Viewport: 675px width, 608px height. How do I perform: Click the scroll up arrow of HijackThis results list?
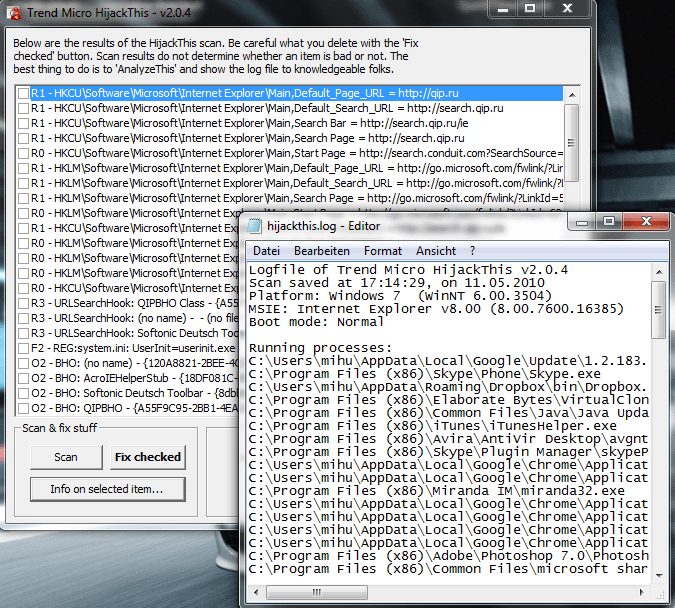tap(572, 95)
